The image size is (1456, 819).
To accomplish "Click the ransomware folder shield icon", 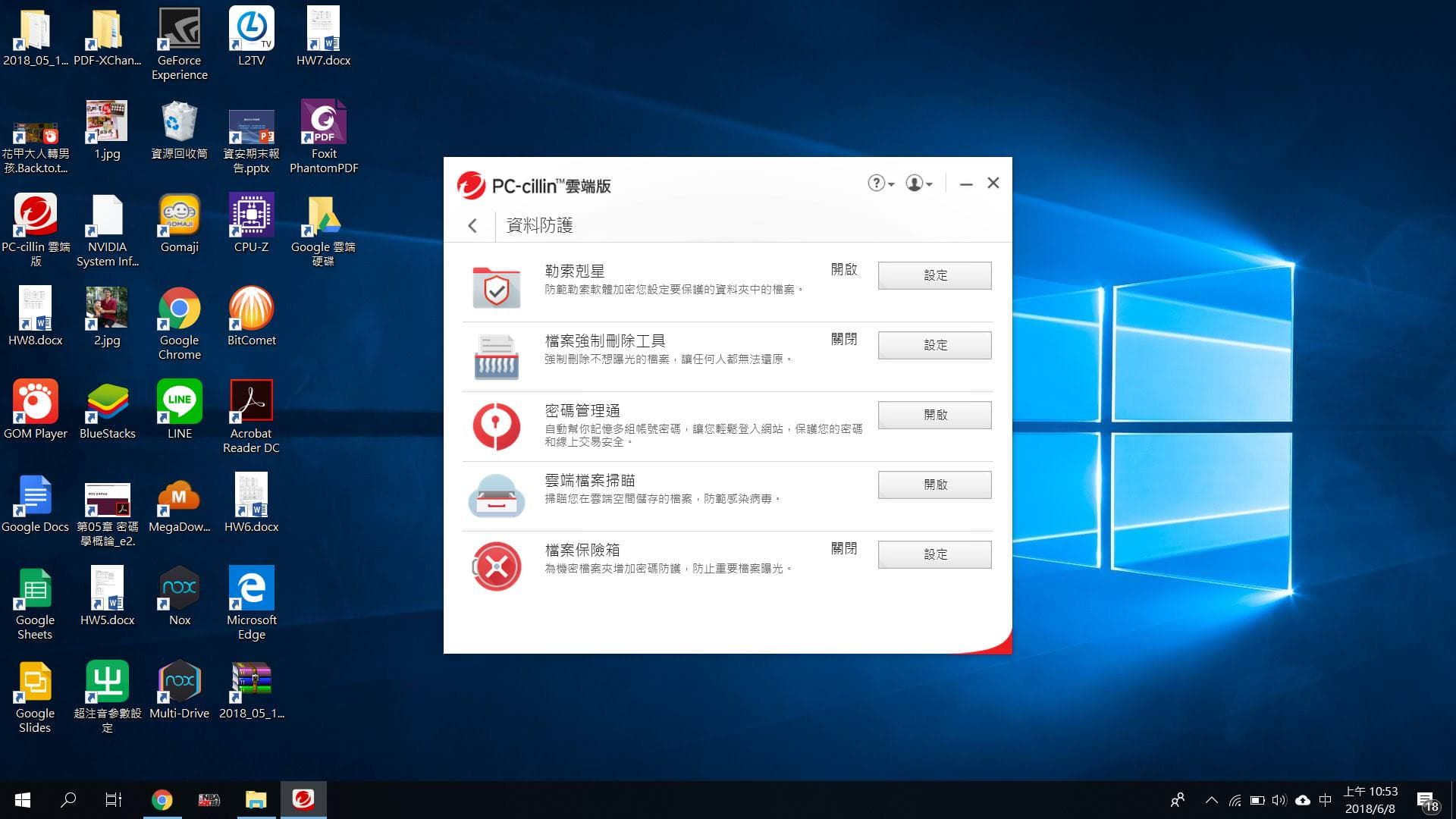I will pos(496,287).
